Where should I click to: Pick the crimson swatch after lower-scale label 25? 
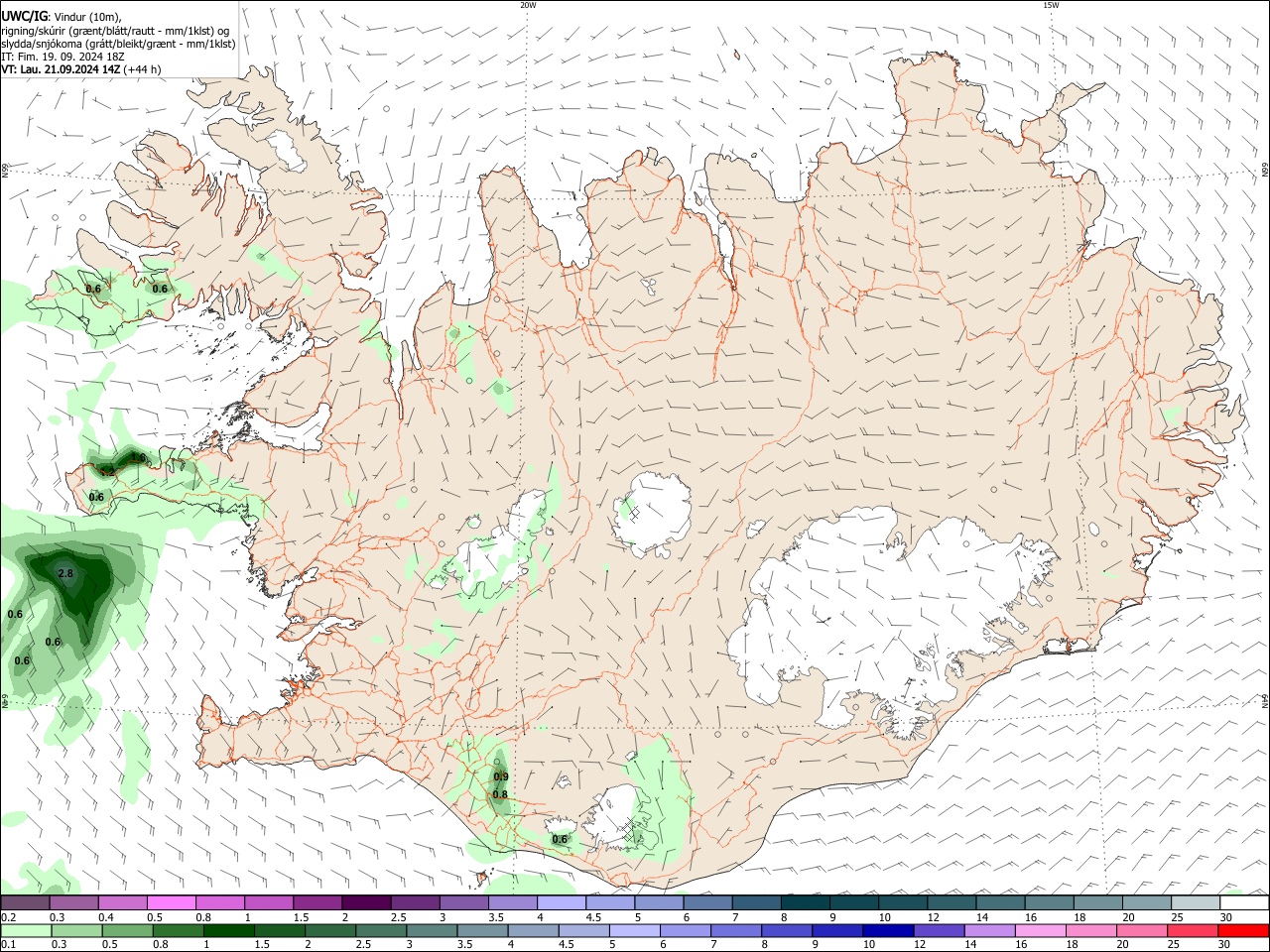(x=1192, y=930)
